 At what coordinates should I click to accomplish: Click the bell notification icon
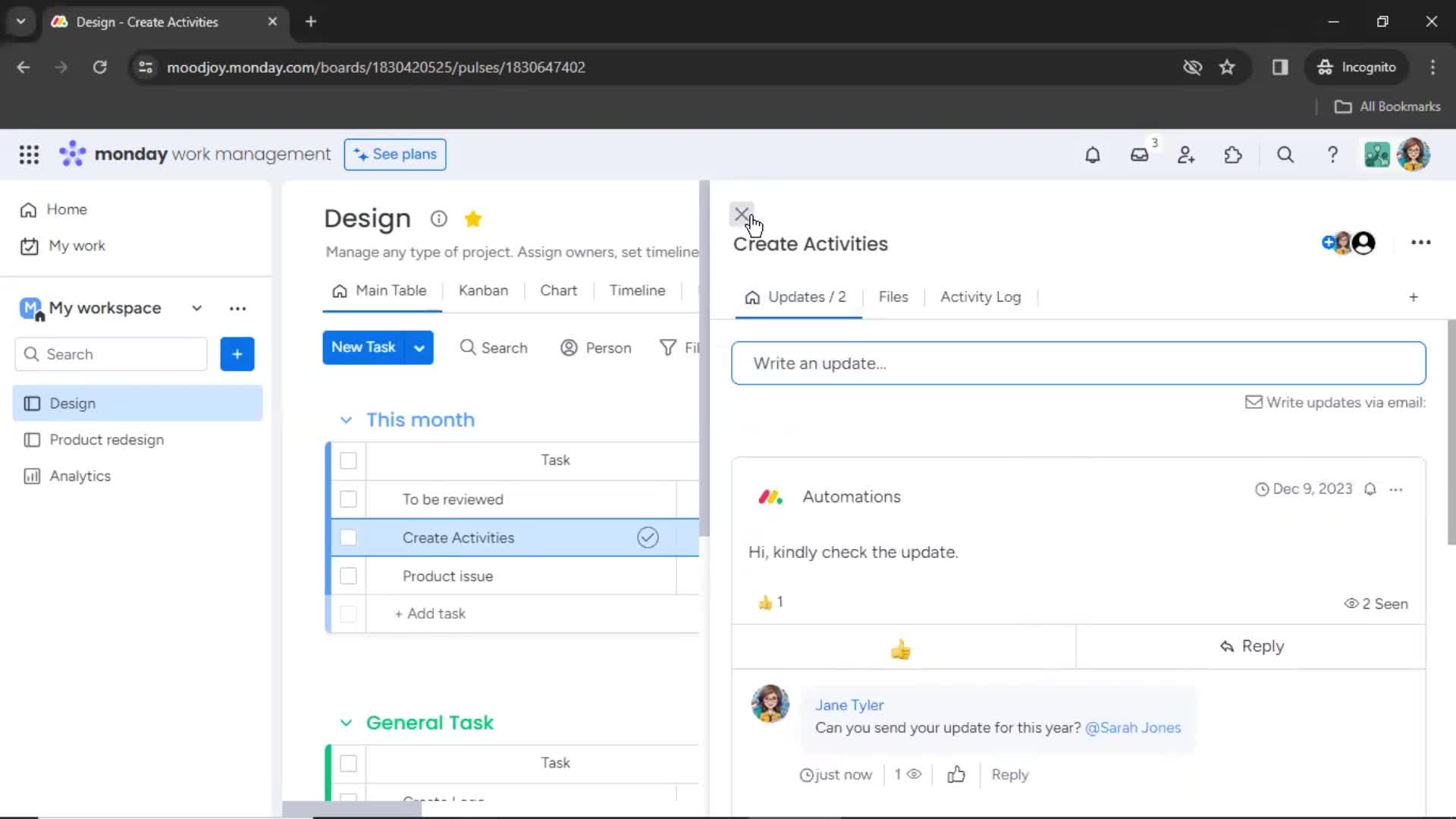1092,155
